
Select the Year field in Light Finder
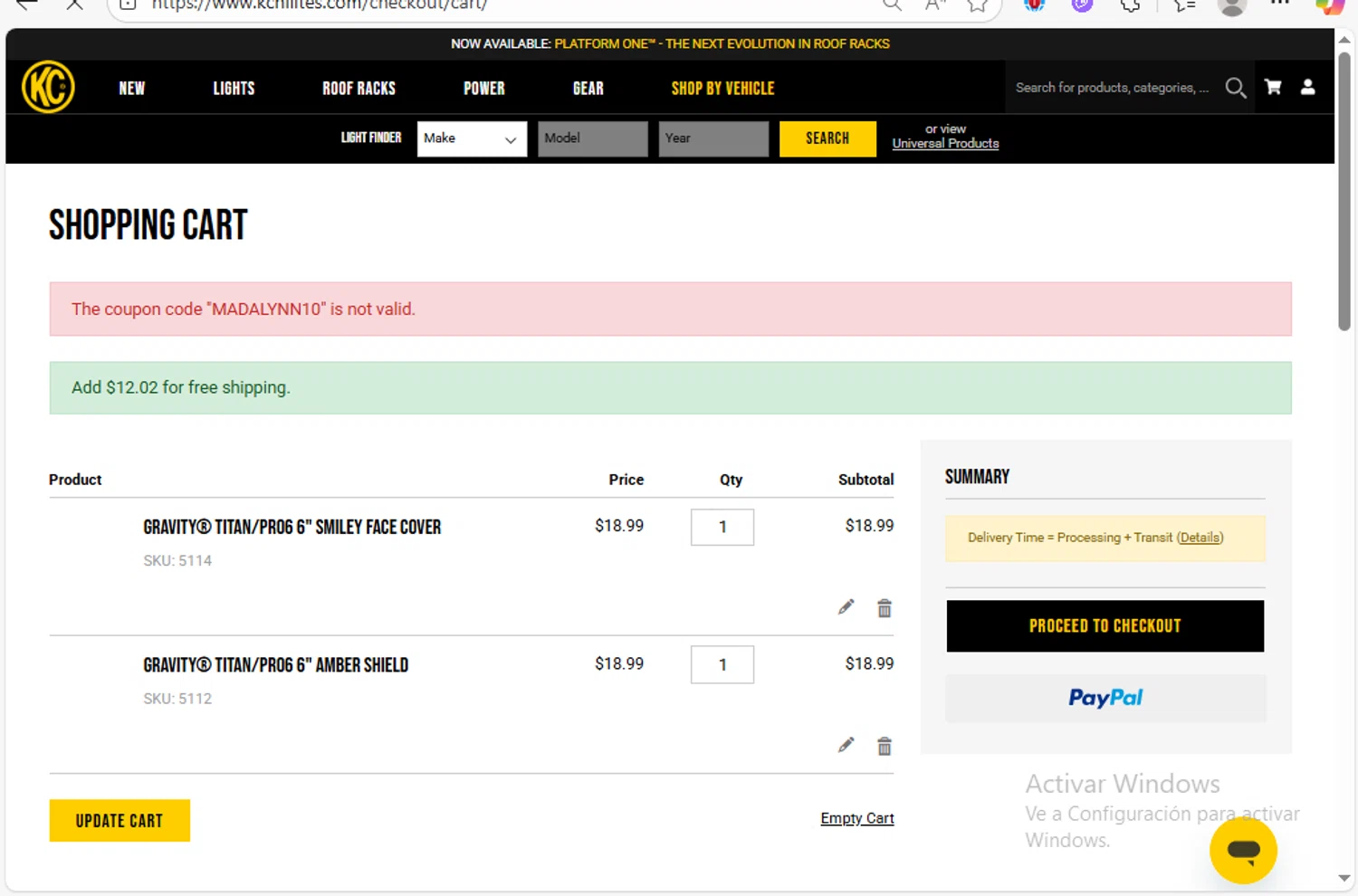tap(713, 138)
